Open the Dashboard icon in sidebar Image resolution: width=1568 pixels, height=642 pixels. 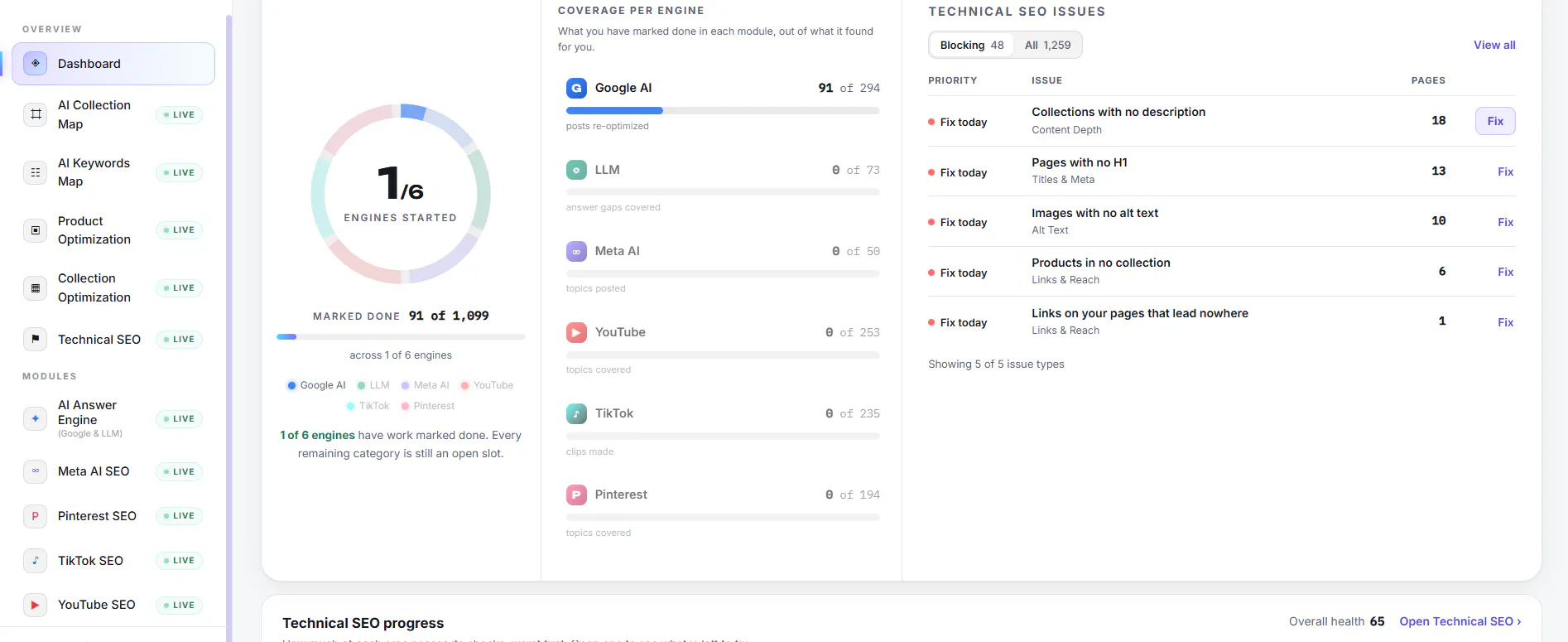(35, 64)
